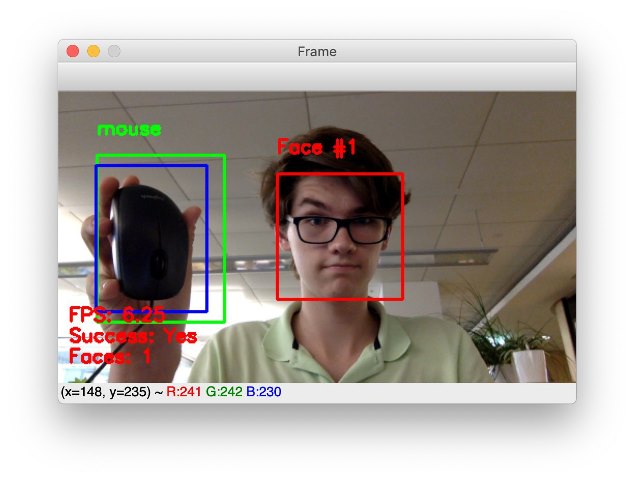
Task: Click the 'G:242' status bar value
Action: tap(224, 391)
